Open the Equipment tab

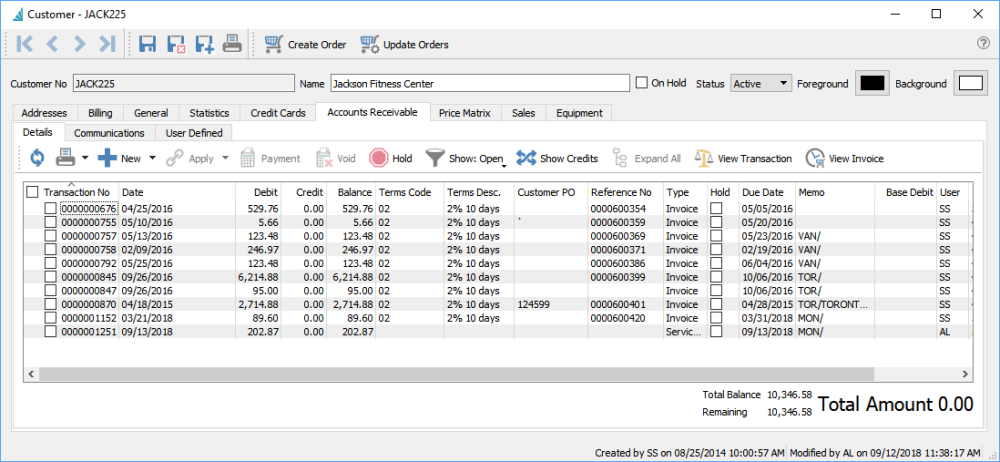[579, 113]
